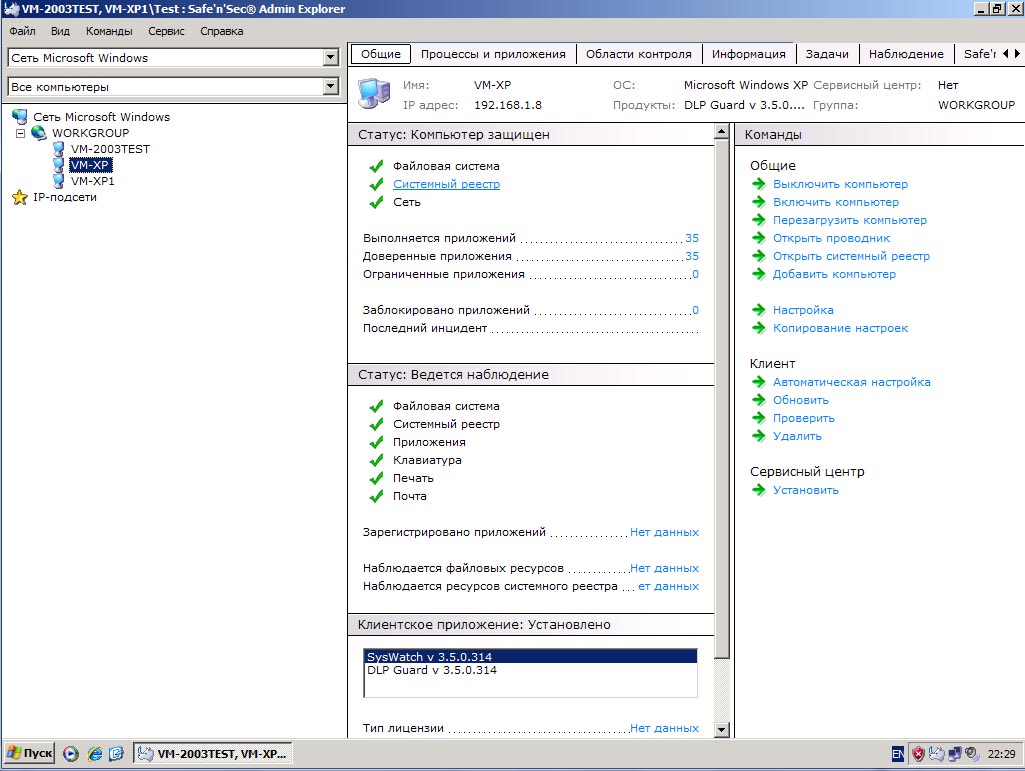Image resolution: width=1025 pixels, height=771 pixels.
Task: Click Открыть системный реестр command
Action: tap(851, 256)
